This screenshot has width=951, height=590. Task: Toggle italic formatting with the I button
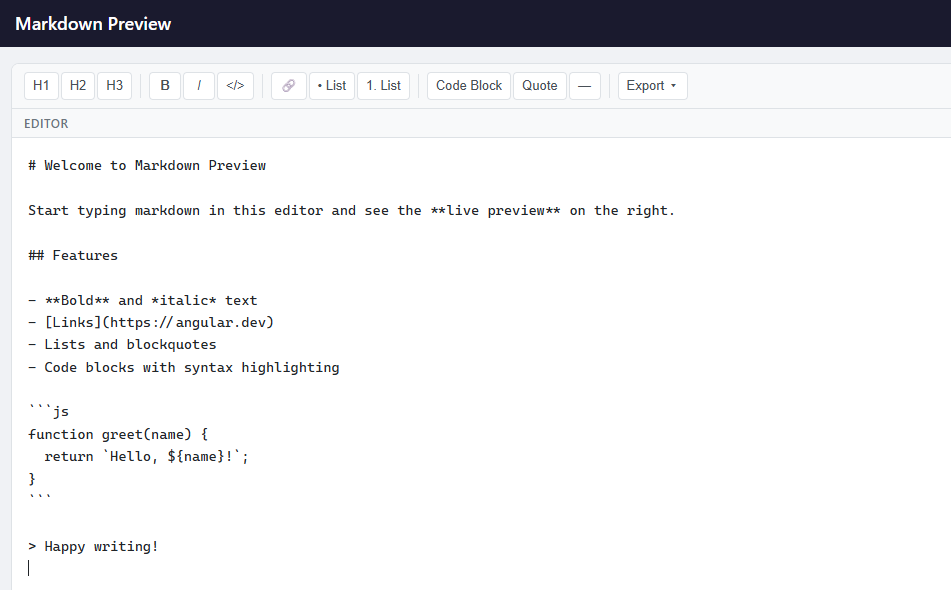coord(199,85)
